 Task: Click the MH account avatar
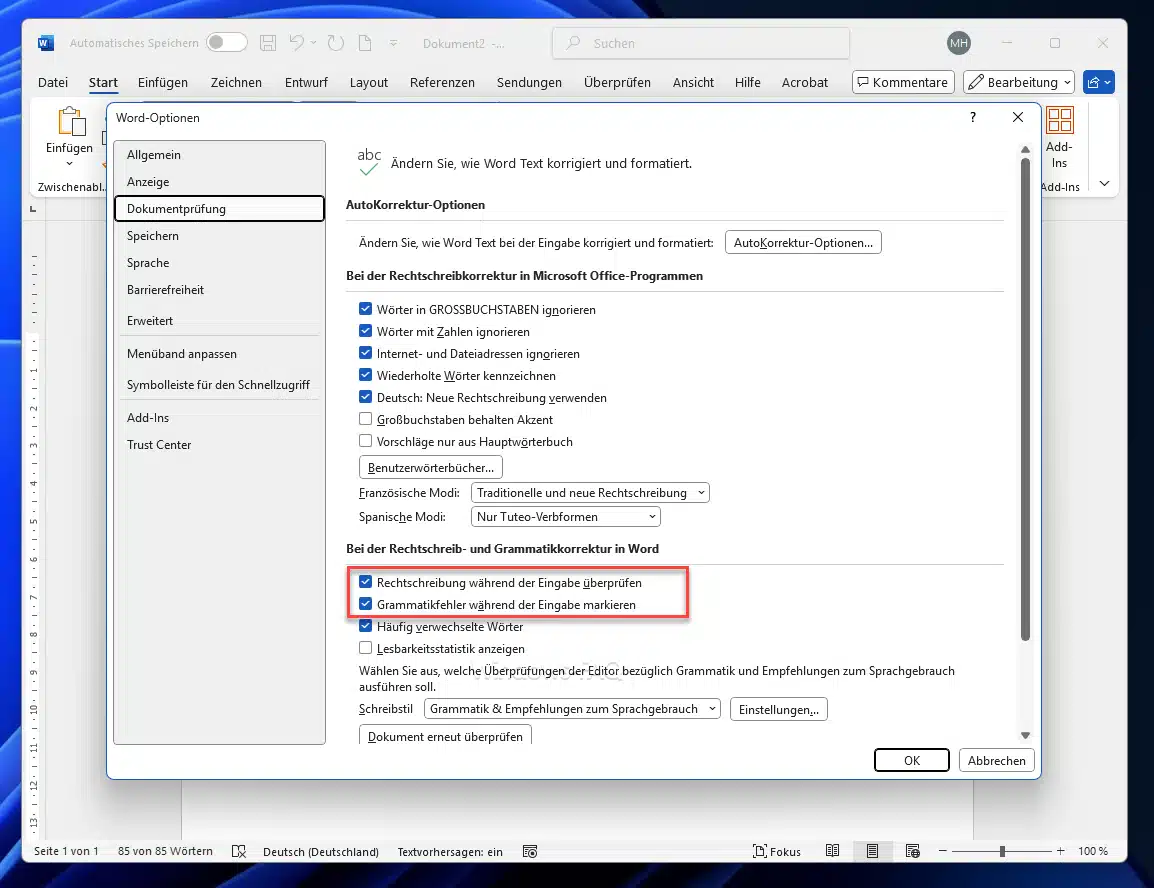(x=958, y=43)
